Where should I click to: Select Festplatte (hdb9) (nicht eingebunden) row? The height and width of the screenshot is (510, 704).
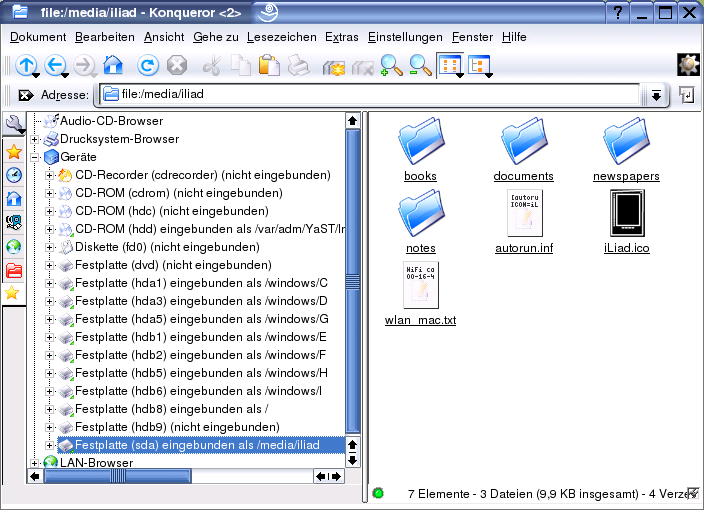pyautogui.click(x=177, y=427)
